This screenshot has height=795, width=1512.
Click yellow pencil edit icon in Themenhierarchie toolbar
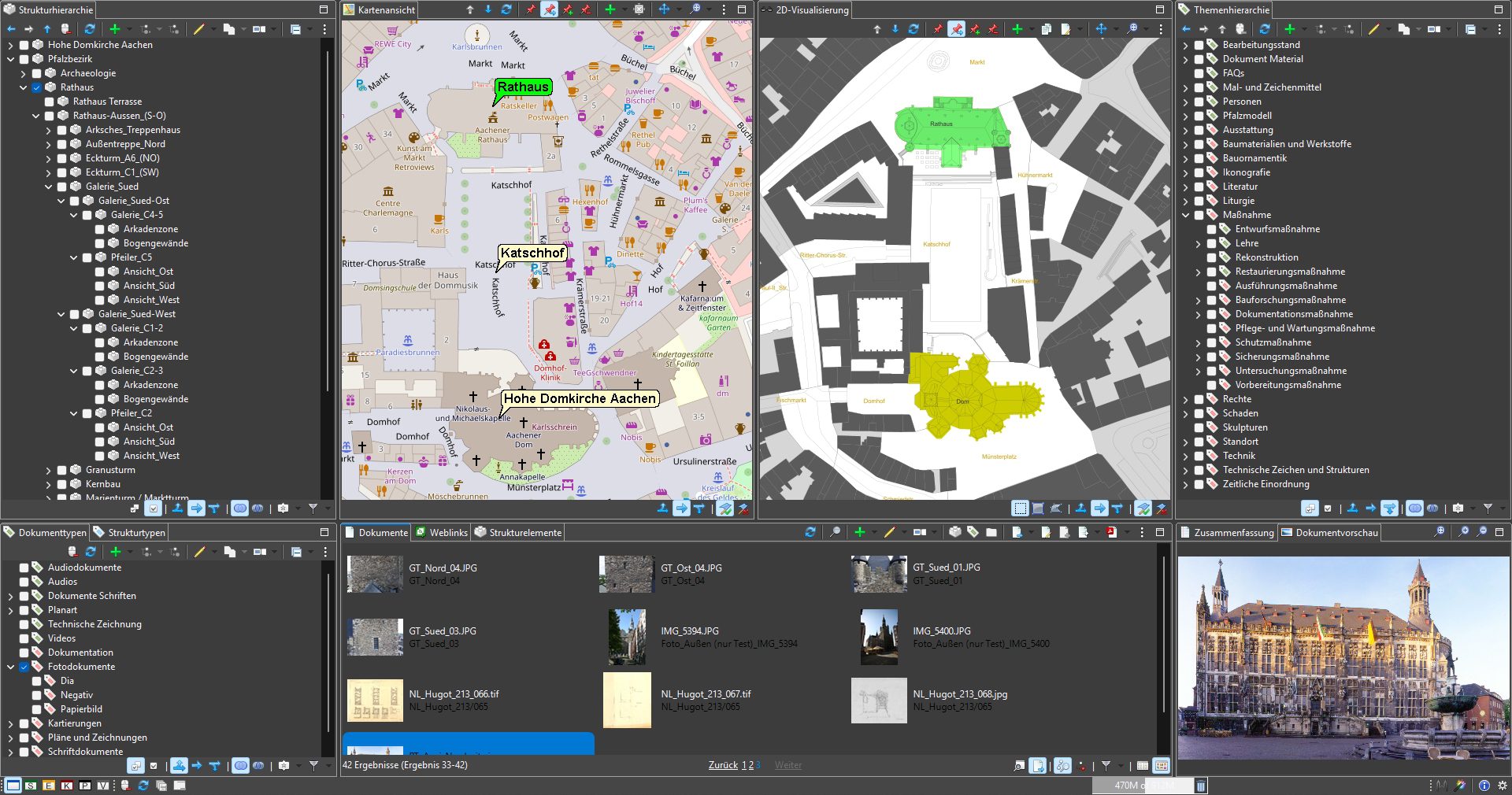pyautogui.click(x=1373, y=29)
